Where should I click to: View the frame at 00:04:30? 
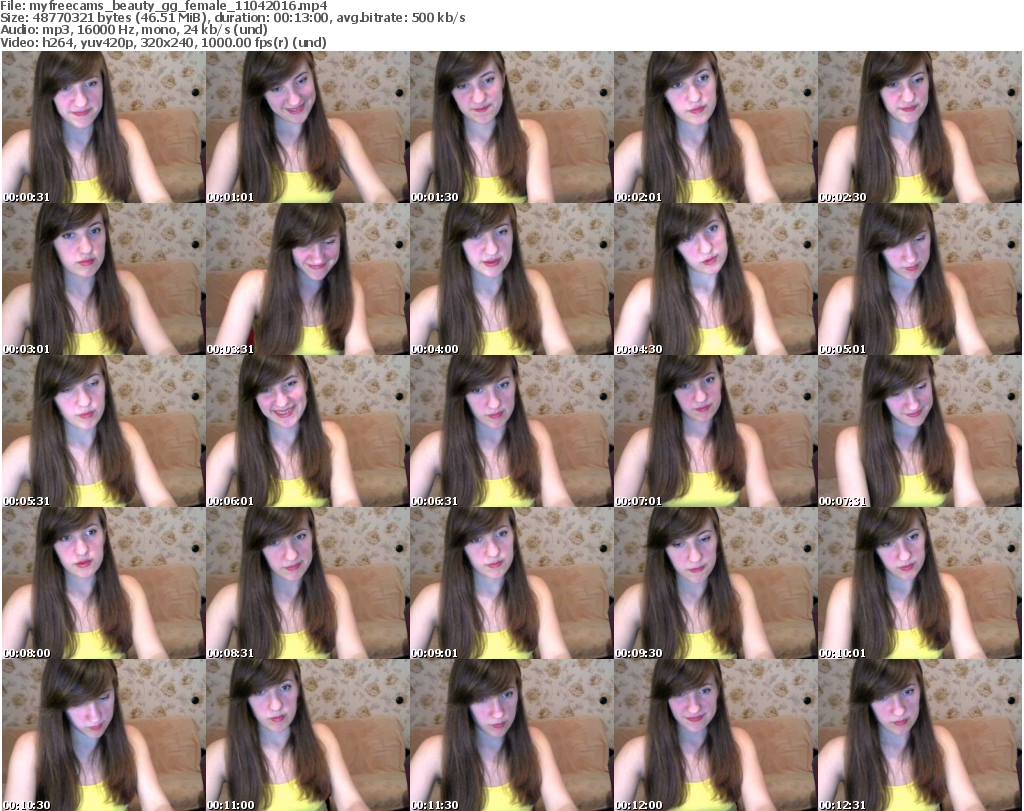pos(715,279)
